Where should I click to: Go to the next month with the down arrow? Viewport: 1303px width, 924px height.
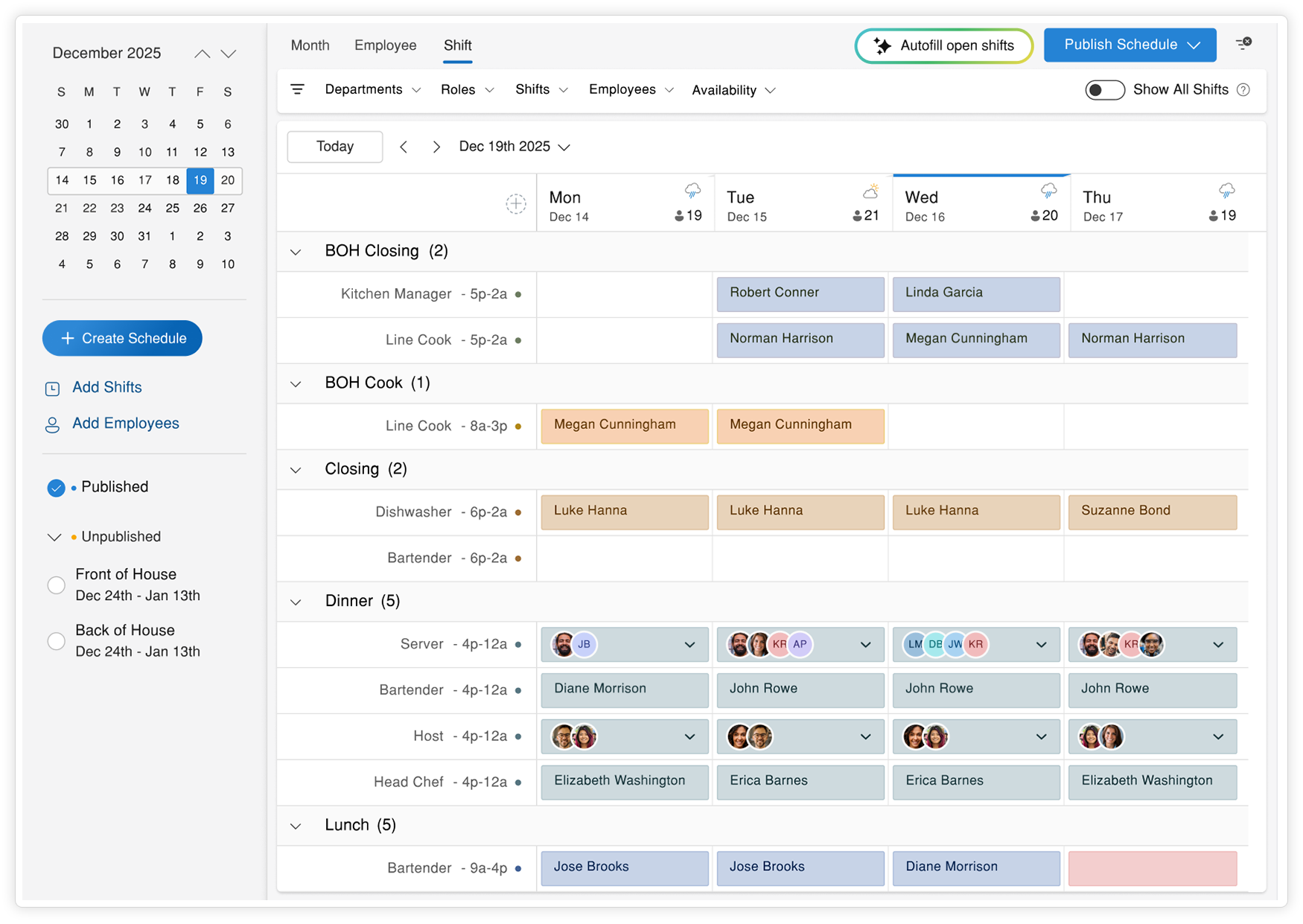pos(229,54)
